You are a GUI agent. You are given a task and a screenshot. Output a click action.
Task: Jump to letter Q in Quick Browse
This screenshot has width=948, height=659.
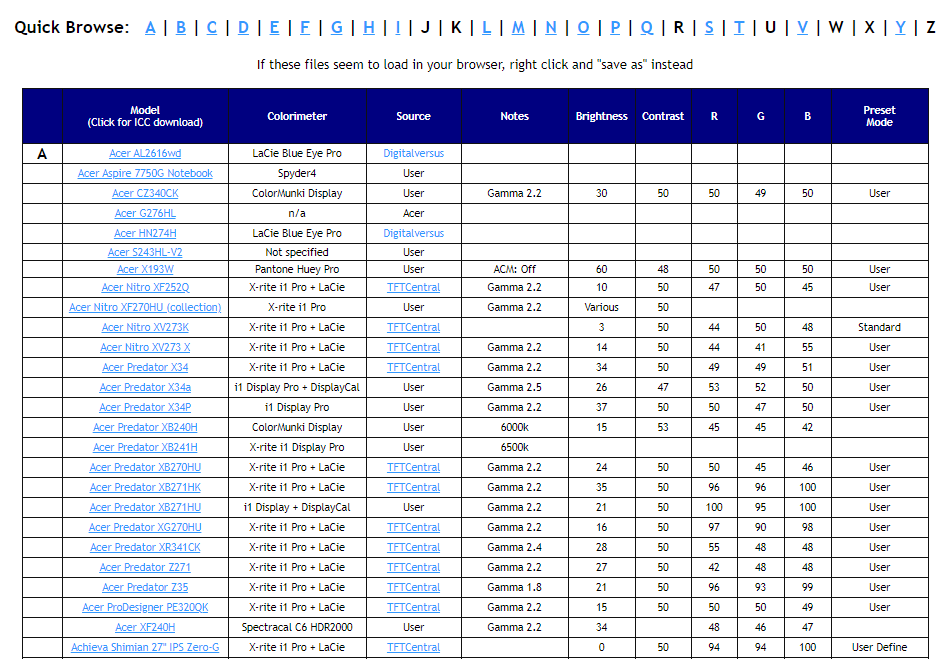(x=647, y=28)
